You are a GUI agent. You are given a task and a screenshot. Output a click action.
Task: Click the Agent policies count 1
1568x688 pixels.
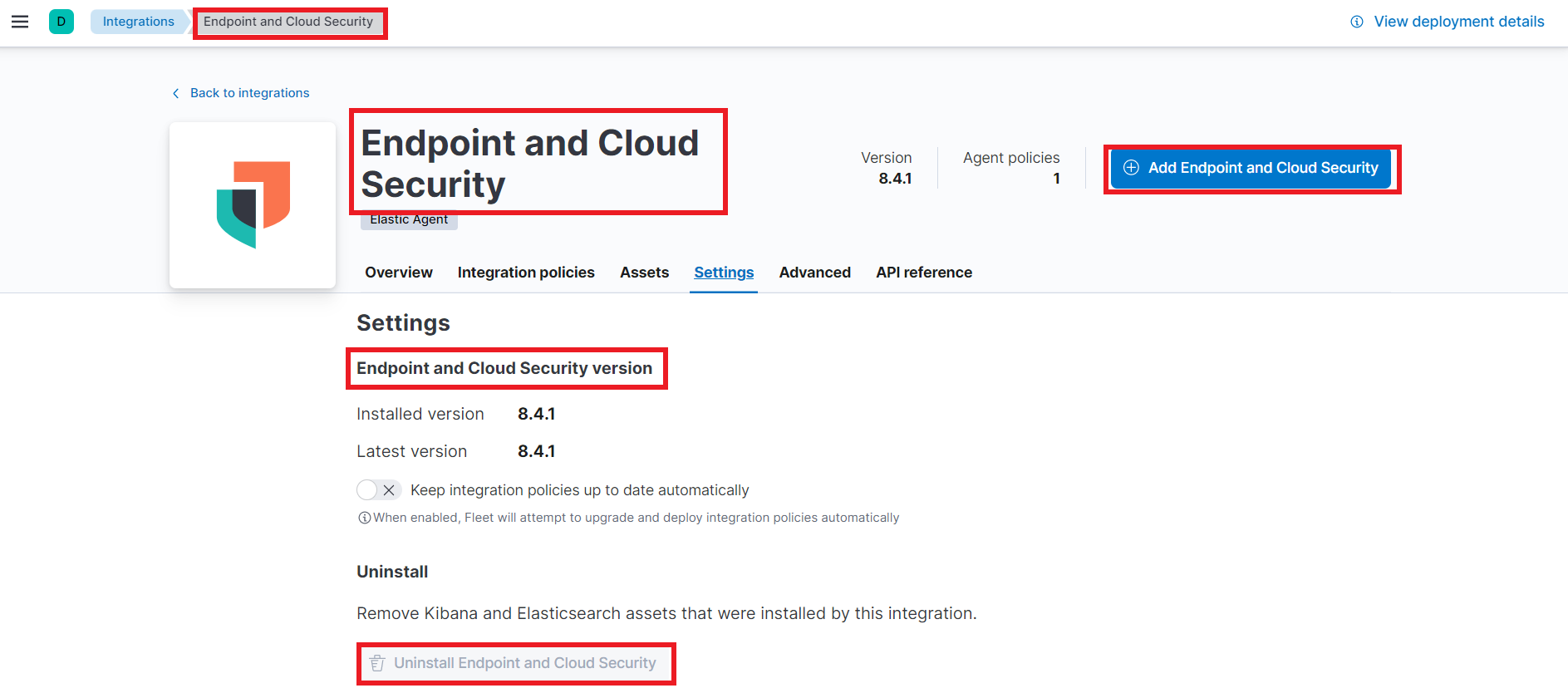pos(1056,179)
